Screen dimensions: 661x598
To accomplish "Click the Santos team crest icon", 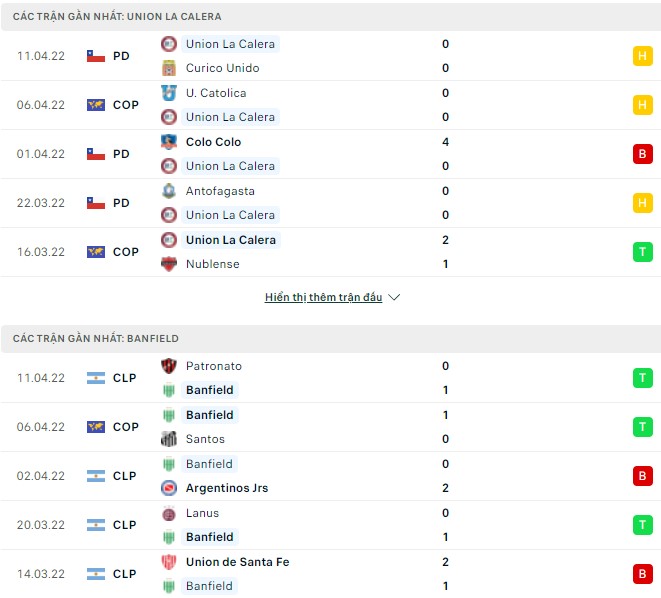I will [x=169, y=439].
